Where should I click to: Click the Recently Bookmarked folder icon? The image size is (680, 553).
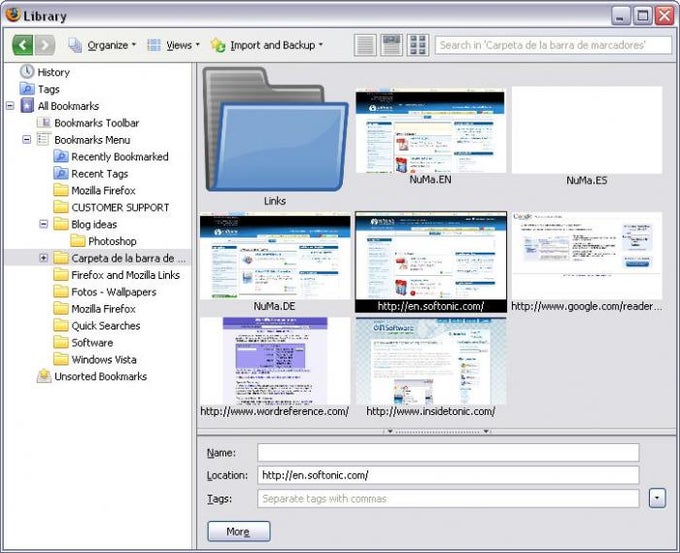[x=61, y=157]
